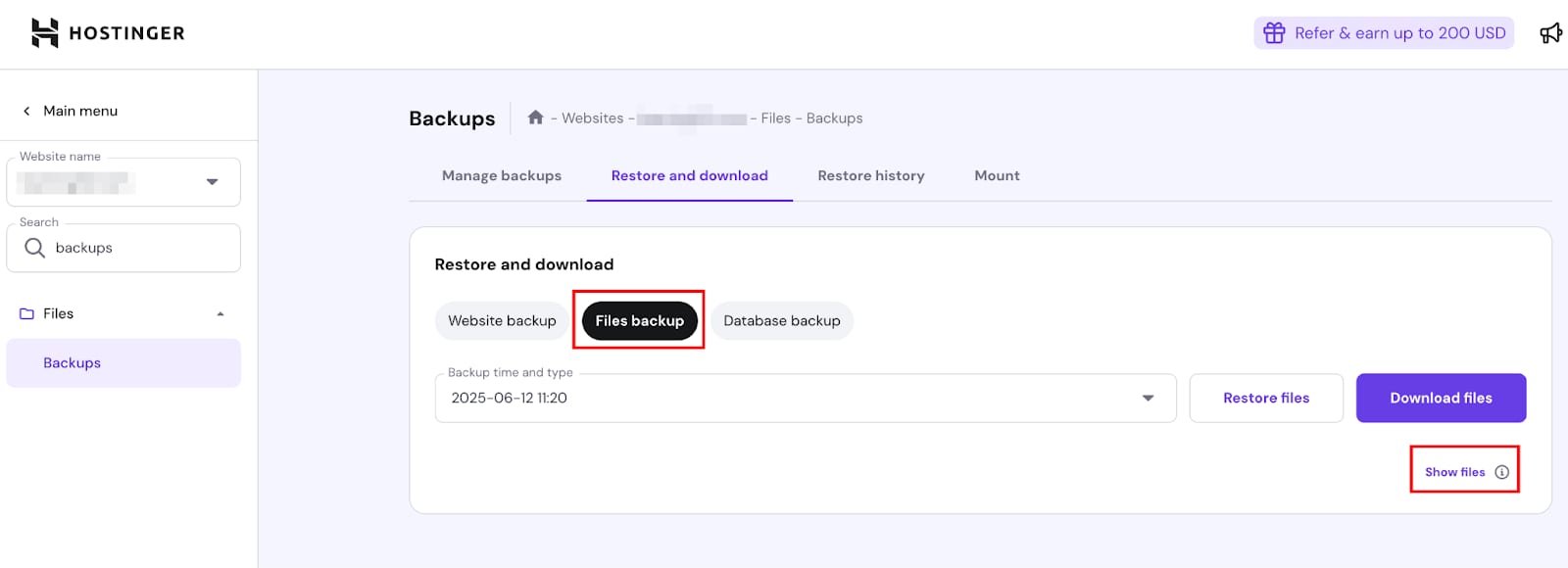1568x568 pixels.
Task: Select the Database backup option
Action: pyautogui.click(x=781, y=321)
